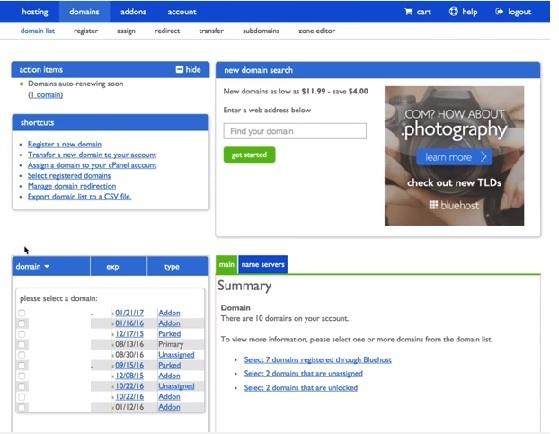Click the green get started button
The image size is (559, 434).
[x=250, y=155]
